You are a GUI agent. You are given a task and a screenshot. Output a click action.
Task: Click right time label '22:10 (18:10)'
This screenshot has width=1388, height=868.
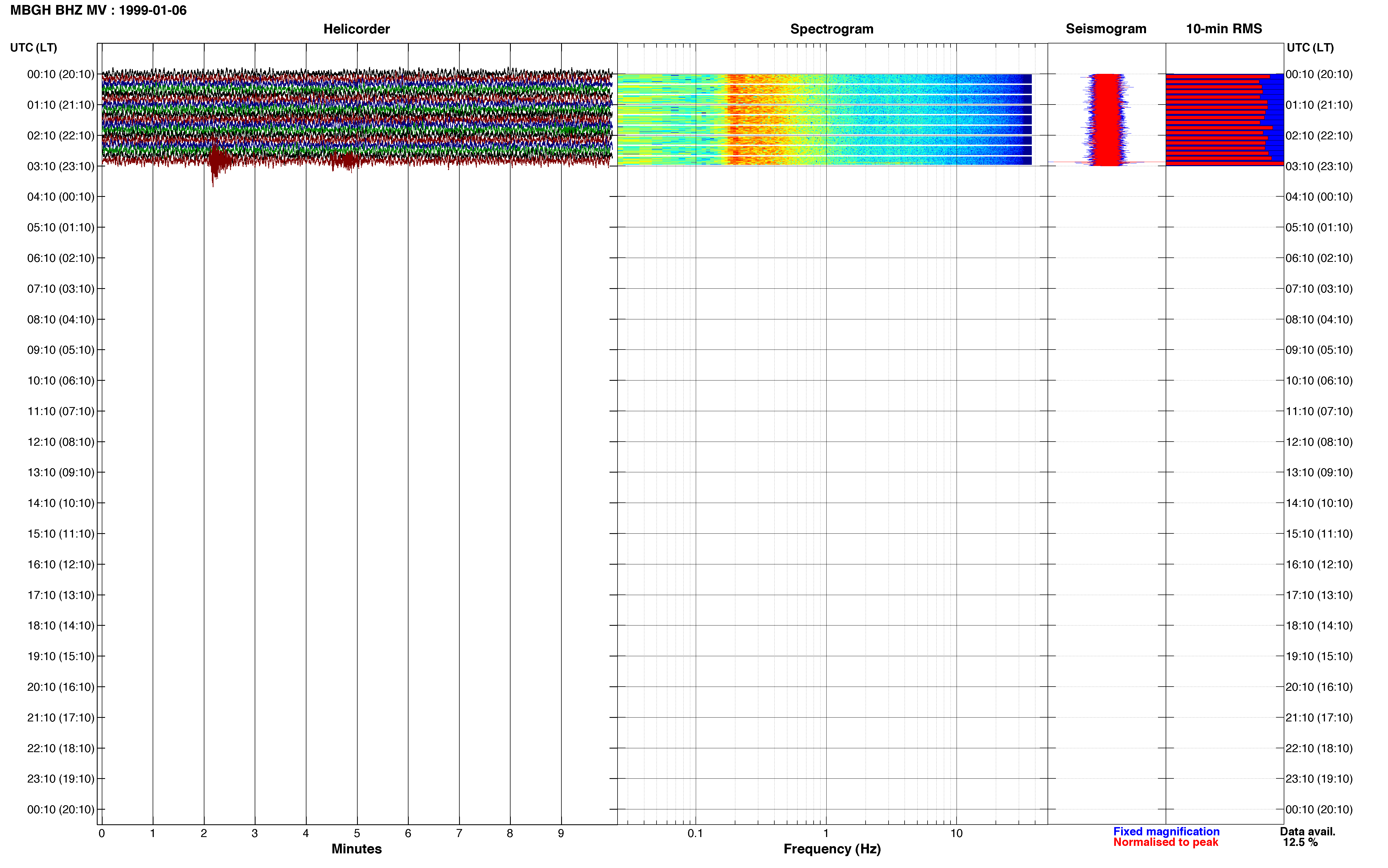point(1319,749)
